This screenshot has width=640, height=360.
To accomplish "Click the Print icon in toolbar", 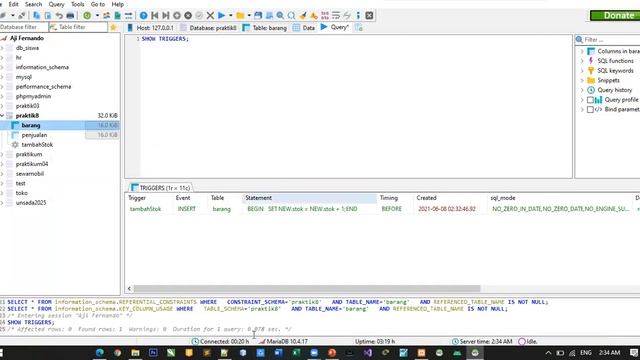I will coord(70,16).
